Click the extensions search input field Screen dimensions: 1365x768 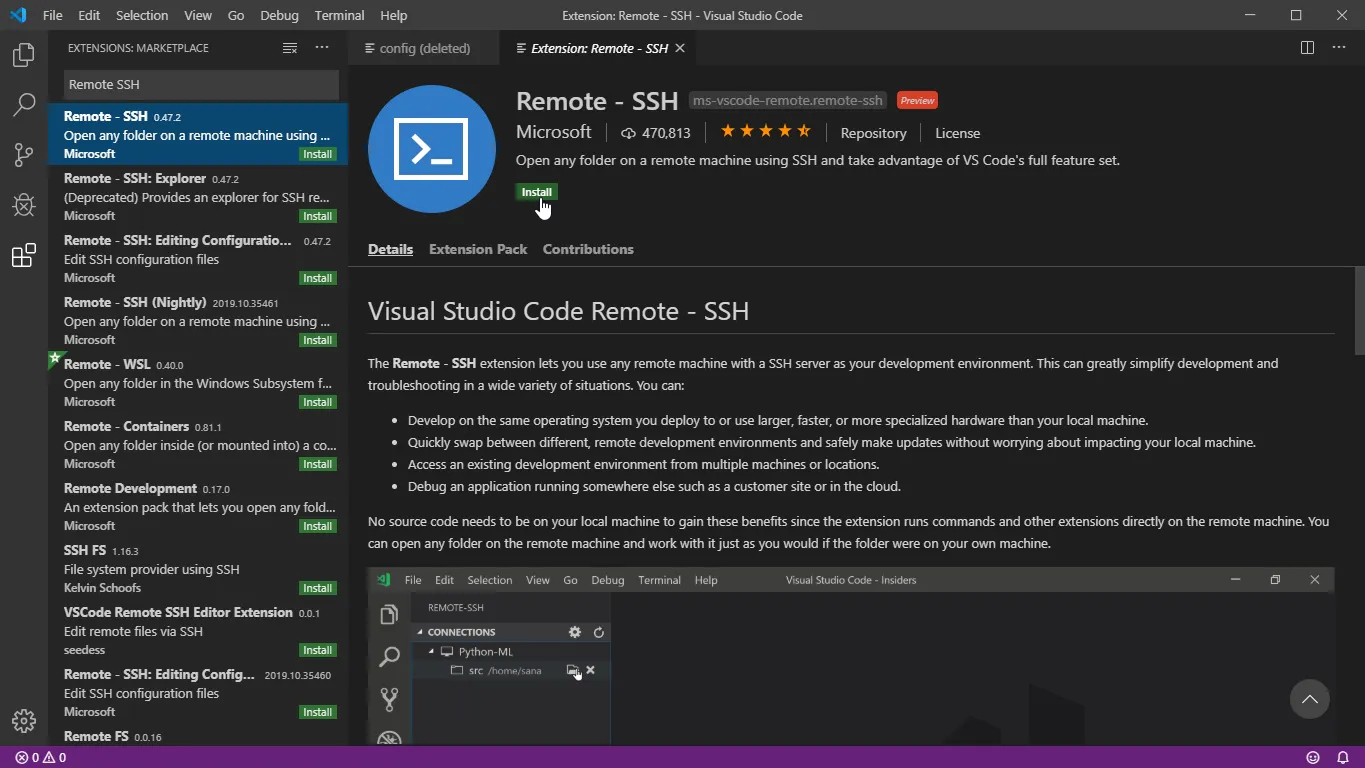pos(200,85)
